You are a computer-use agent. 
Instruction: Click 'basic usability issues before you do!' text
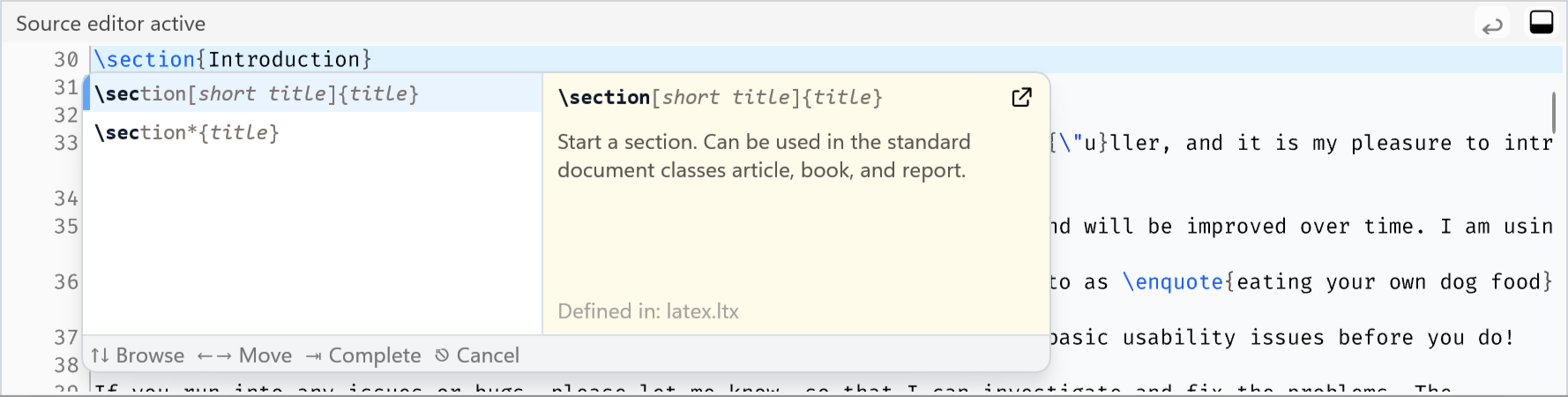1281,338
